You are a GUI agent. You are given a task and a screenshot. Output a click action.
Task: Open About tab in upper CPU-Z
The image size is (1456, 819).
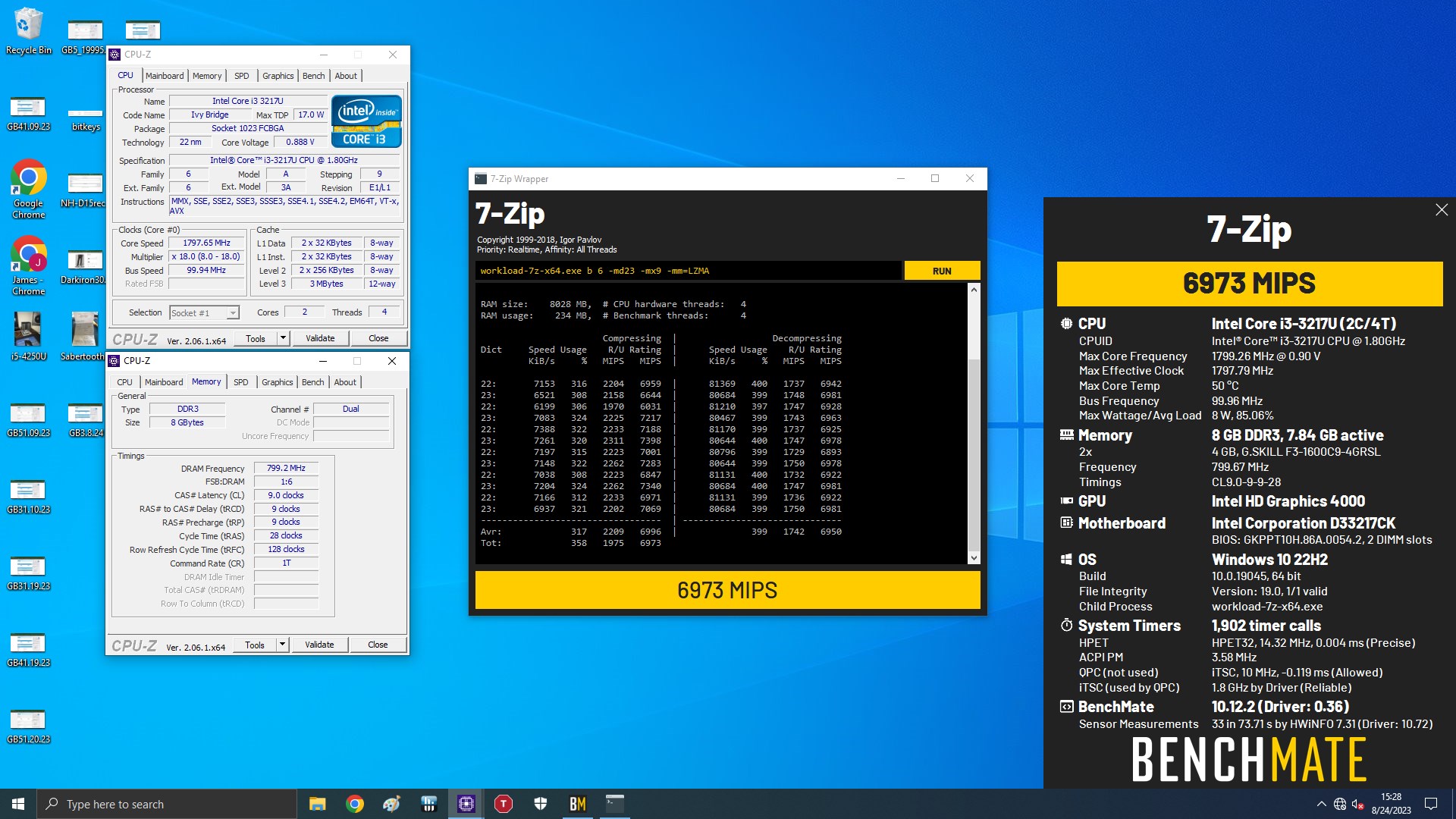346,76
